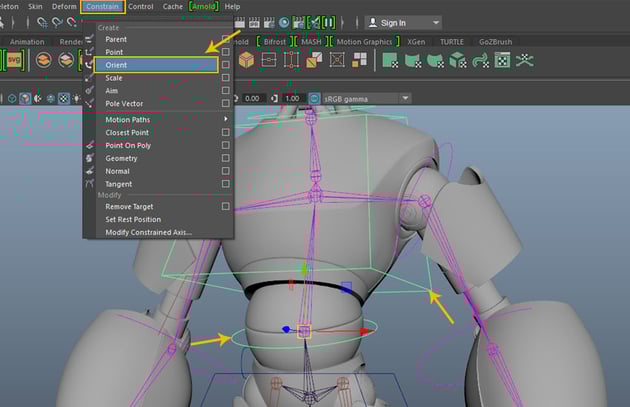630x407 pixels.
Task: Click the polygon cube shelf icon
Action: [x=246, y=60]
